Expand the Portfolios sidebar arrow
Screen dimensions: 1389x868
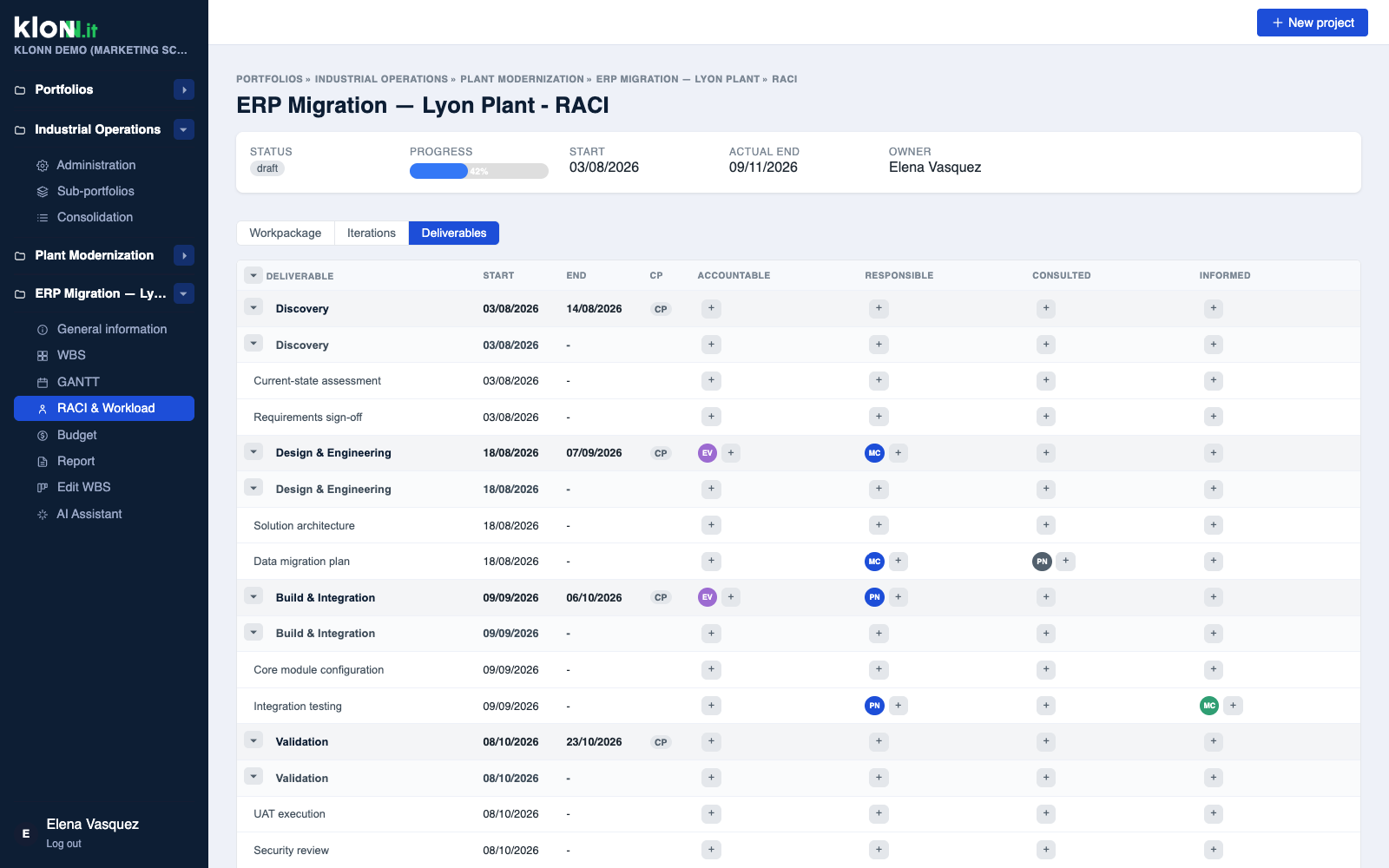(184, 89)
